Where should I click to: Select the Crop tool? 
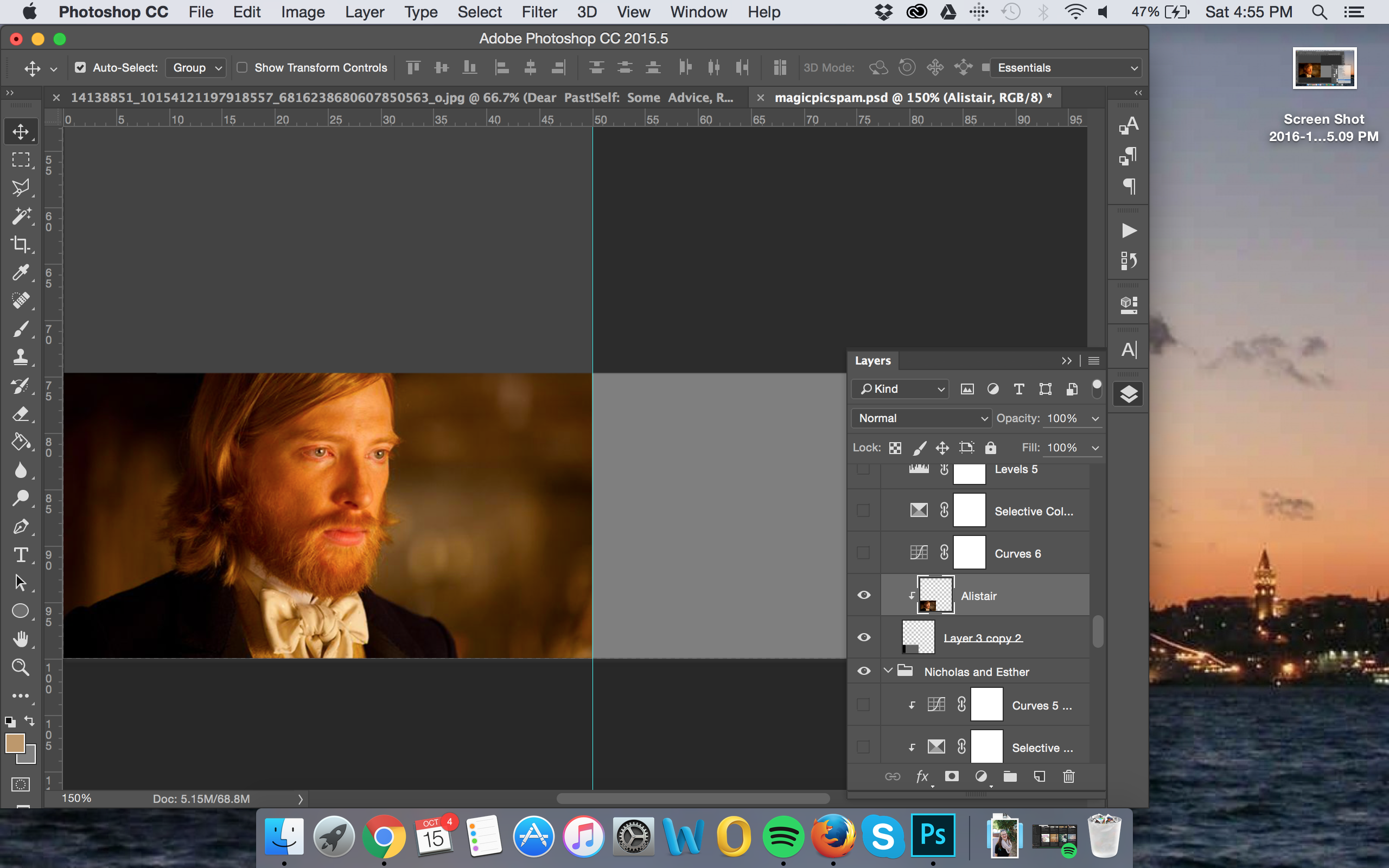pos(21,244)
